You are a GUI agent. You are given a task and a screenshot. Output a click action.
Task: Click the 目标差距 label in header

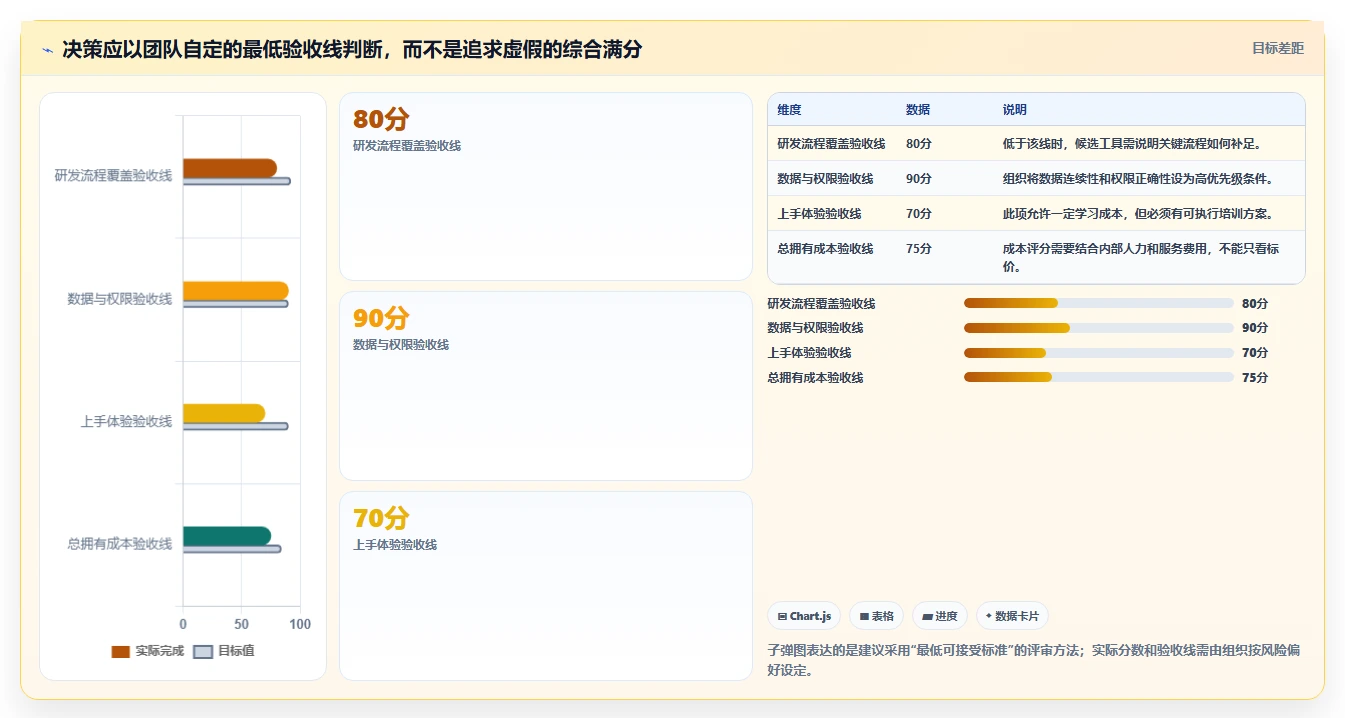[x=1278, y=48]
